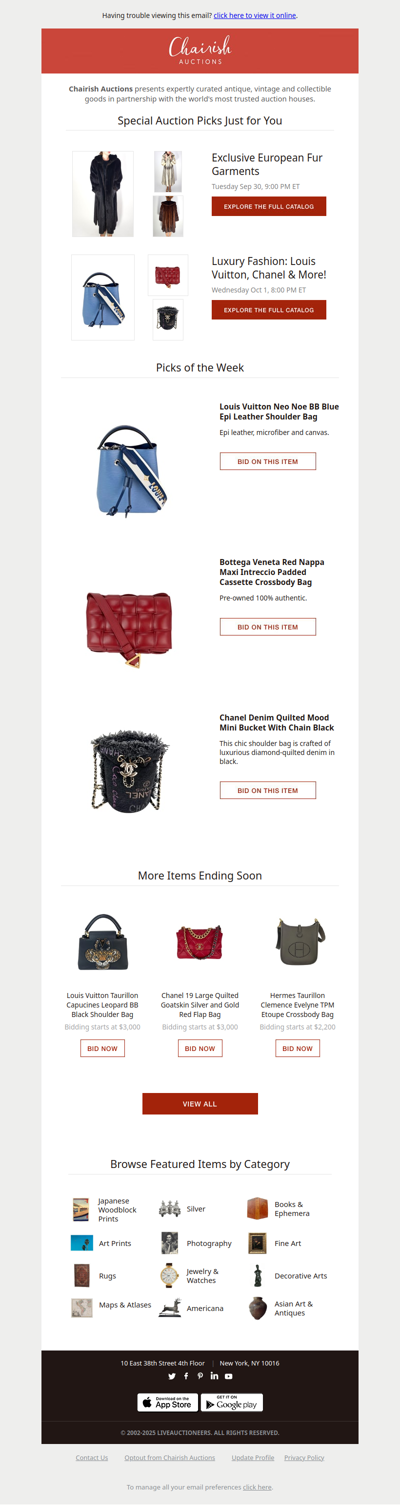This screenshot has width=400, height=1507.
Task: Click the Twitter icon in footer
Action: 172,1376
